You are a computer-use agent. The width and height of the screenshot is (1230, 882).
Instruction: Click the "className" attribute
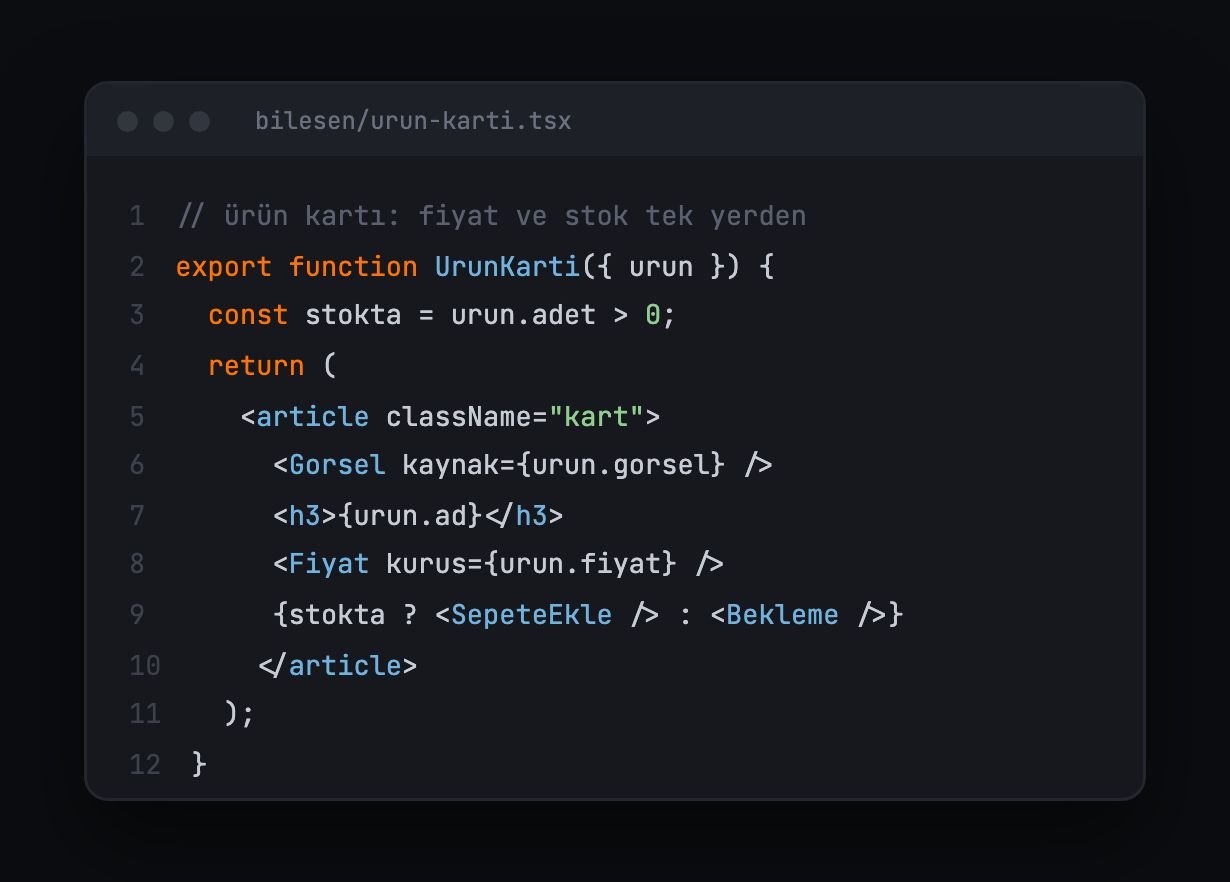click(459, 416)
